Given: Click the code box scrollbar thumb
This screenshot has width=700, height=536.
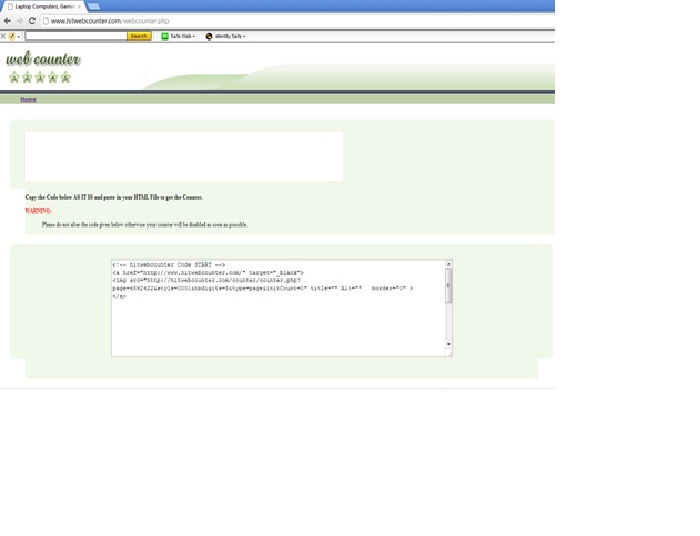Looking at the screenshot, I should (x=449, y=286).
